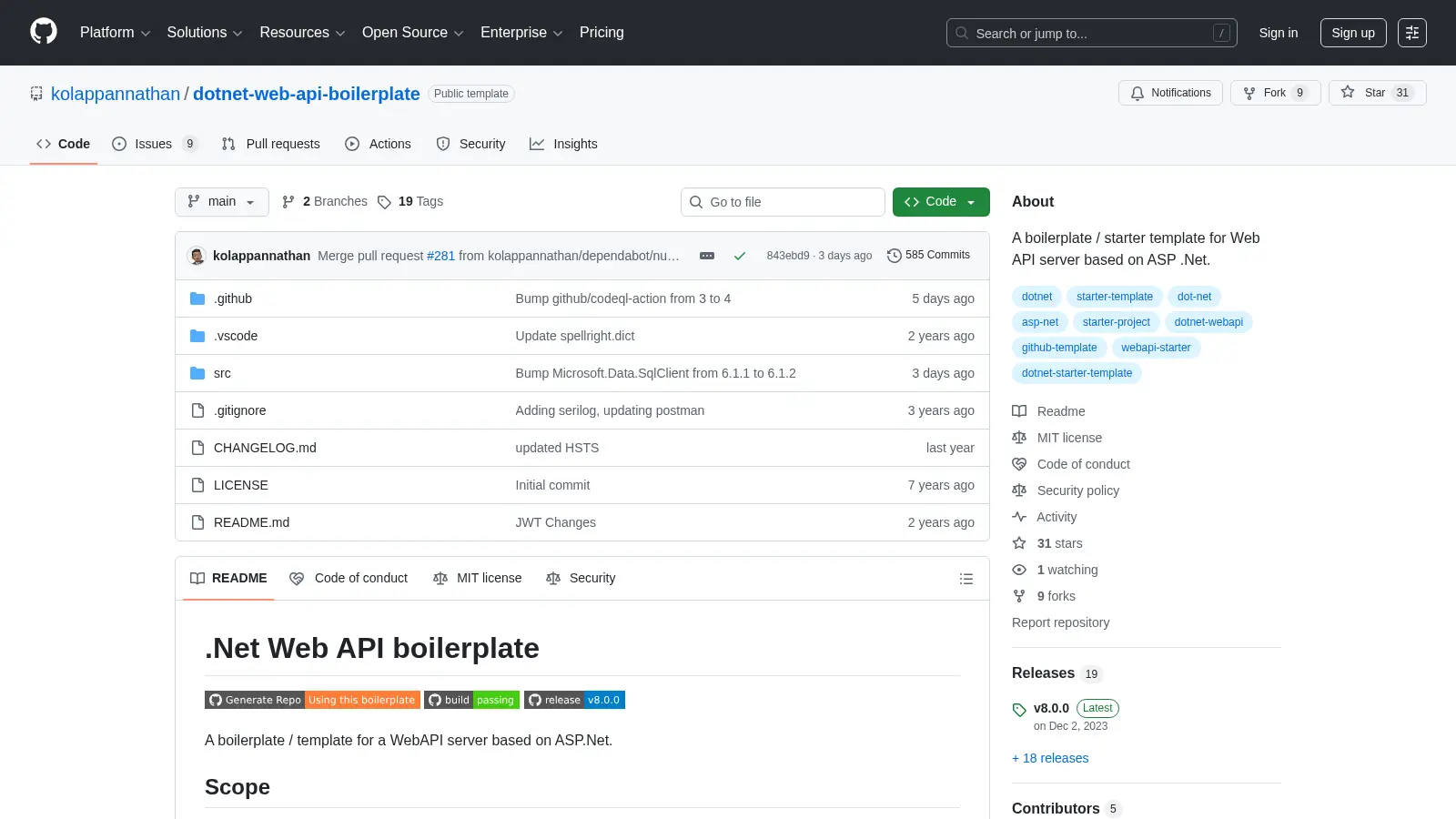
Task: Click the CHANGELOG.md file icon
Action: coord(197,448)
